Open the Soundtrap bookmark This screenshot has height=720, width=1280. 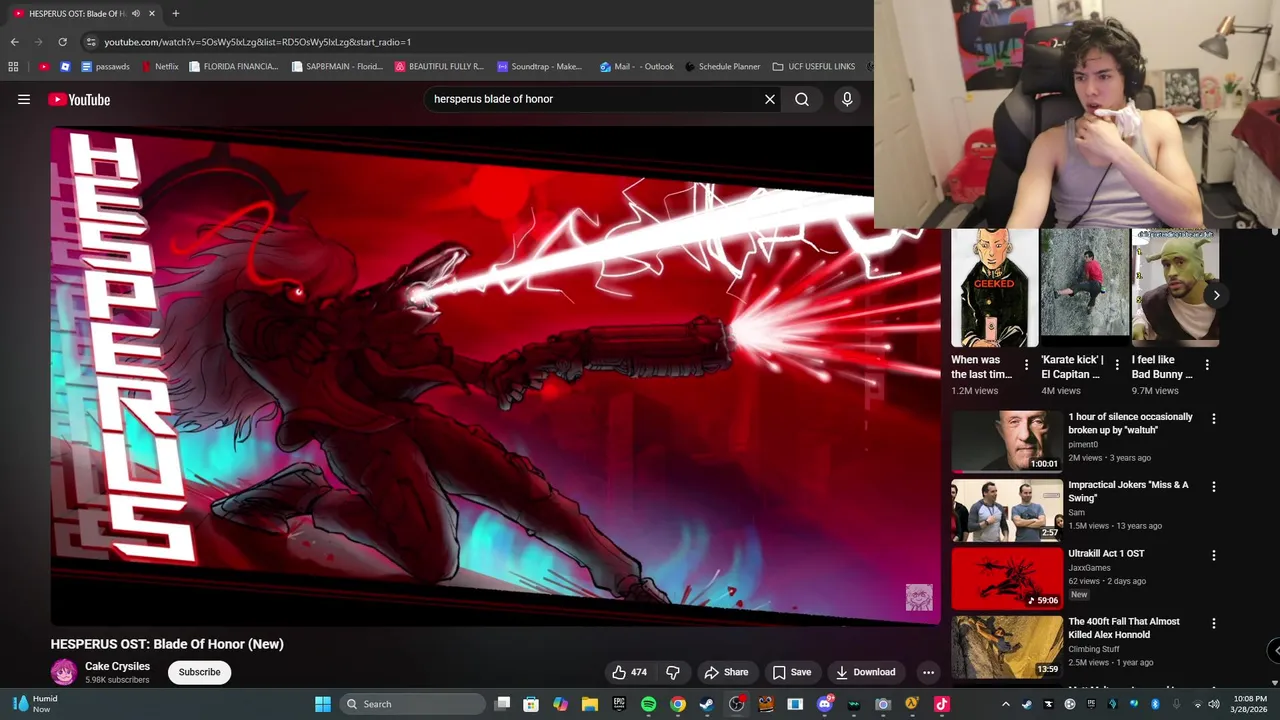pyautogui.click(x=540, y=67)
